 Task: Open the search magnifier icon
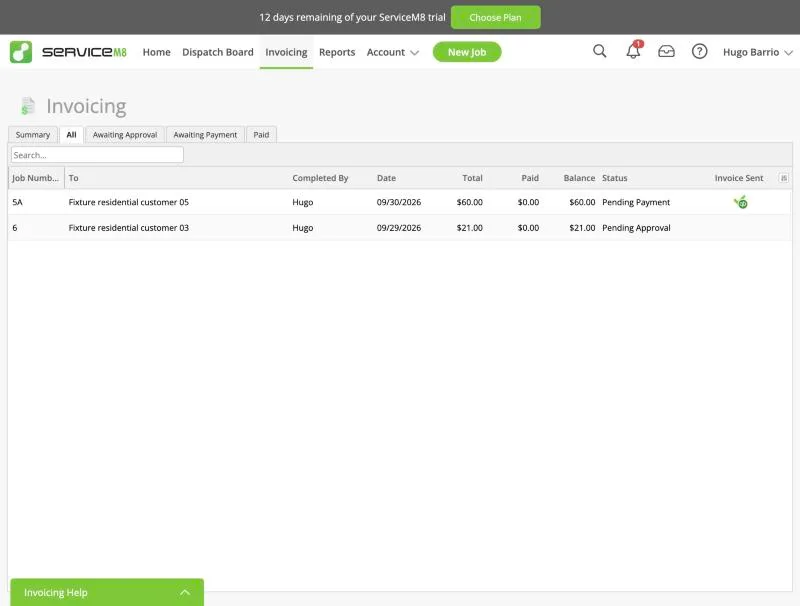[x=599, y=51]
